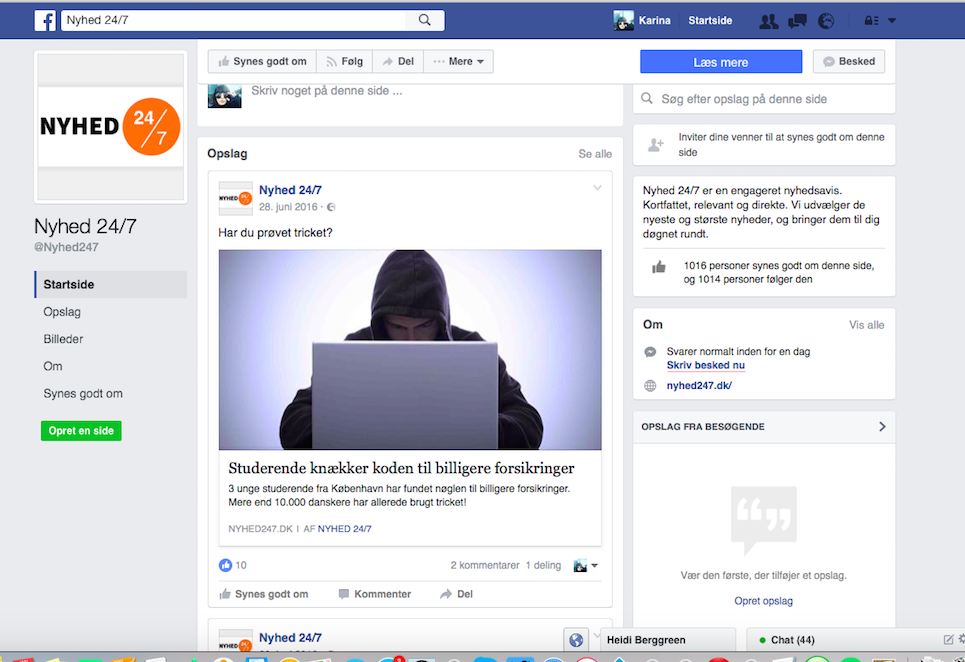Click the green Opret en side button

click(81, 431)
